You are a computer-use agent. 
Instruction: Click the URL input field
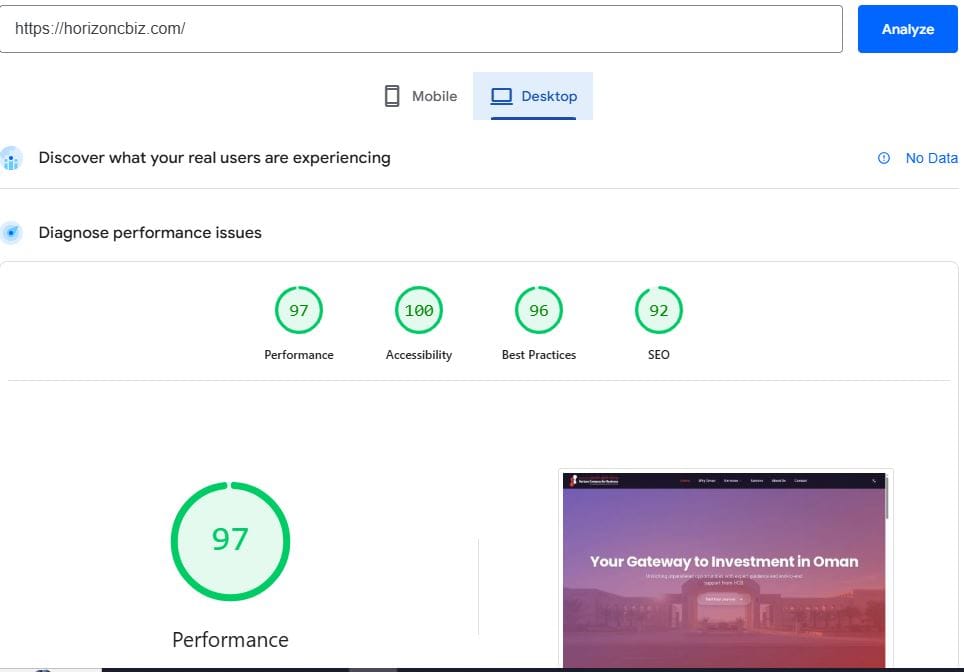point(425,29)
